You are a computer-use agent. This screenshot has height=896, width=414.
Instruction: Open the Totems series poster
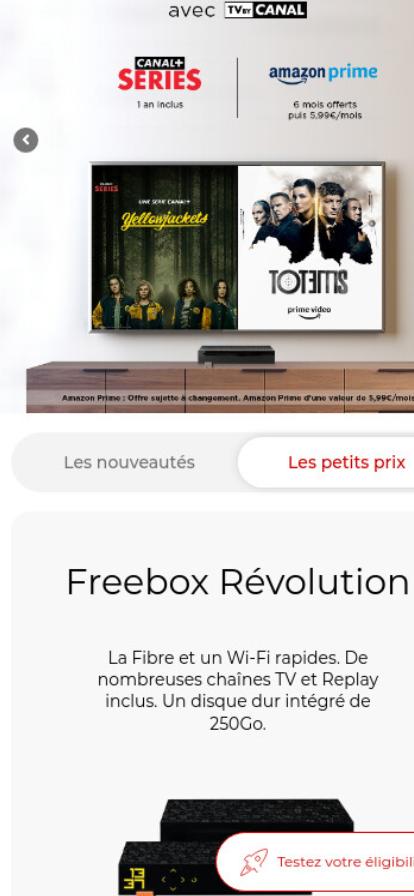coord(309,247)
